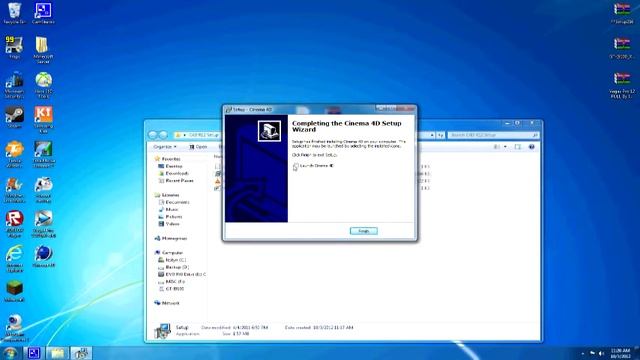The width and height of the screenshot is (640, 360).
Task: Open the Pictures library
Action: coord(170,217)
